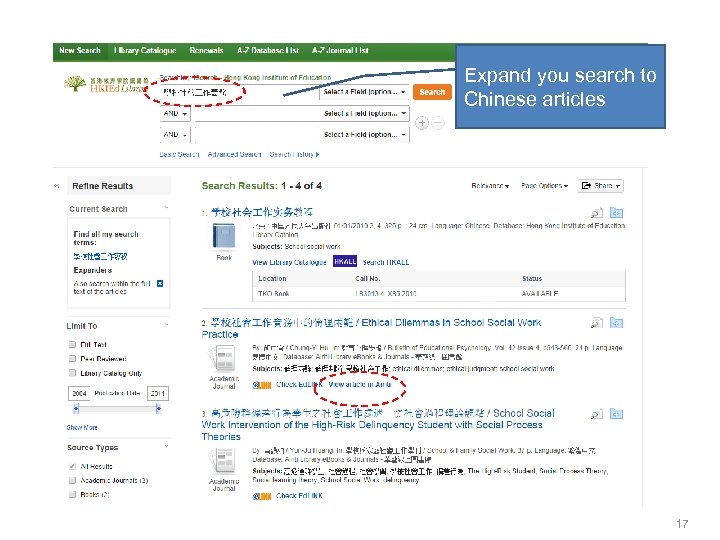Screen dimensions: 720x540
Task: Open the first AND operator dropdown
Action: point(175,113)
